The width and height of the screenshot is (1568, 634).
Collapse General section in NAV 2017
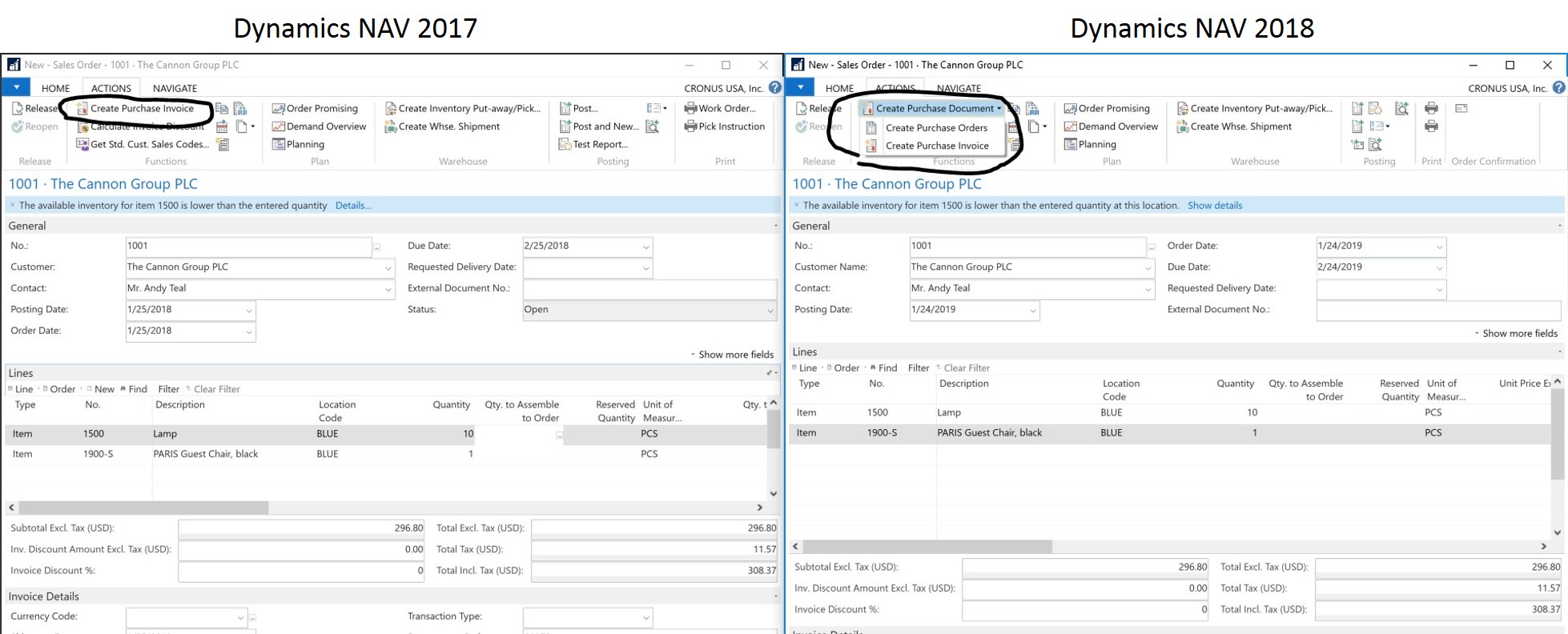click(x=775, y=227)
